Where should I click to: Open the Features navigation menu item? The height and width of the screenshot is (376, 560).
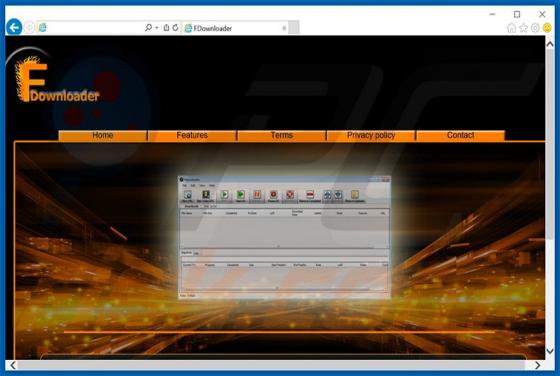[192, 135]
